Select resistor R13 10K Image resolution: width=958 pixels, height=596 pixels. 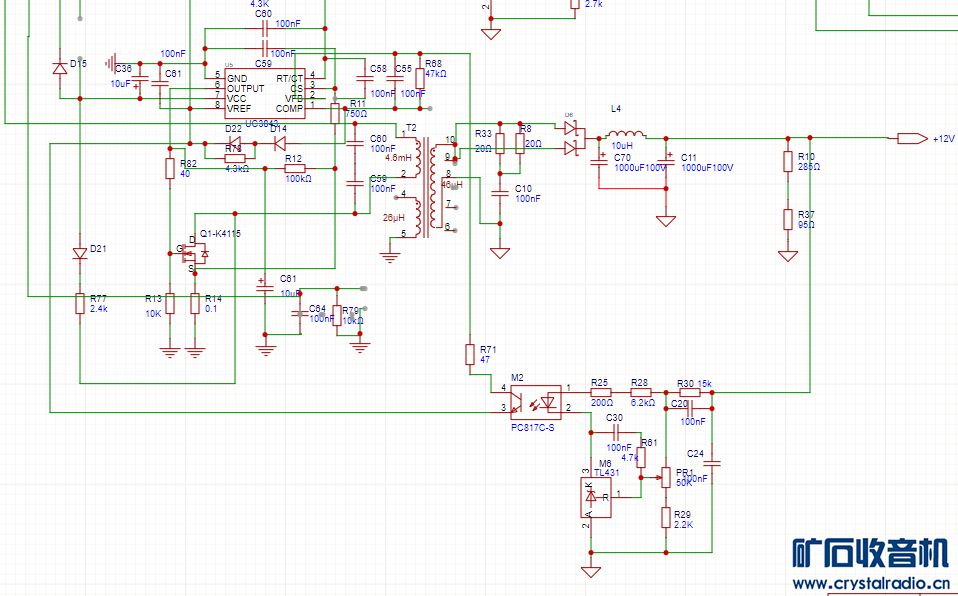tap(170, 303)
